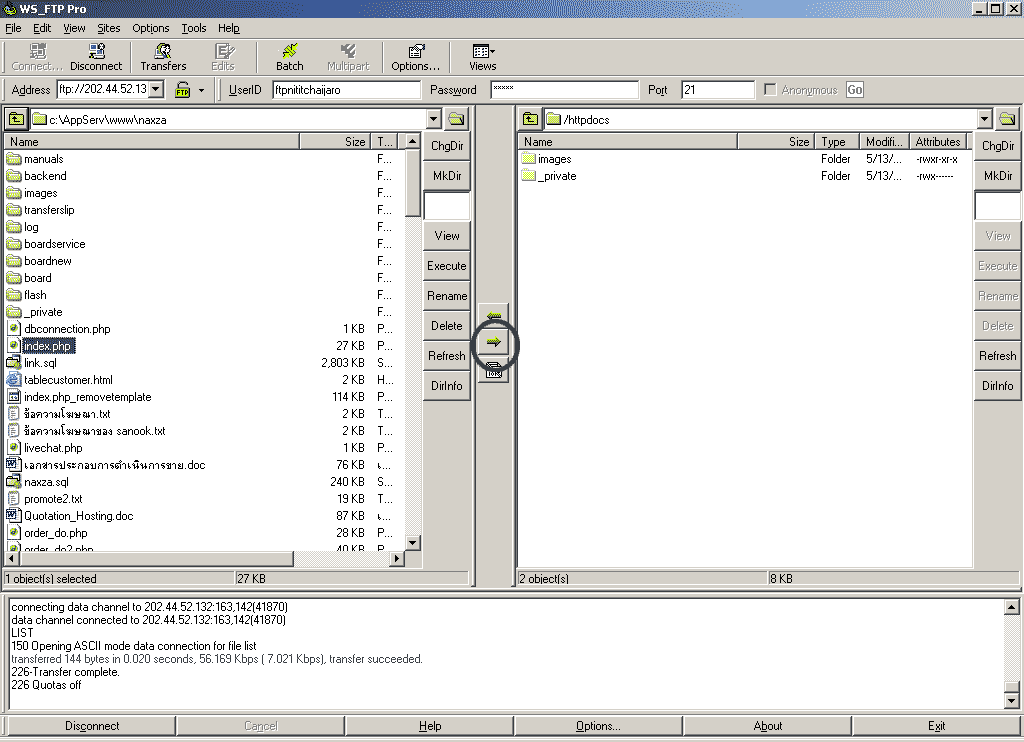Select promote2.txt file icon
This screenshot has height=742, width=1024.
(x=14, y=498)
